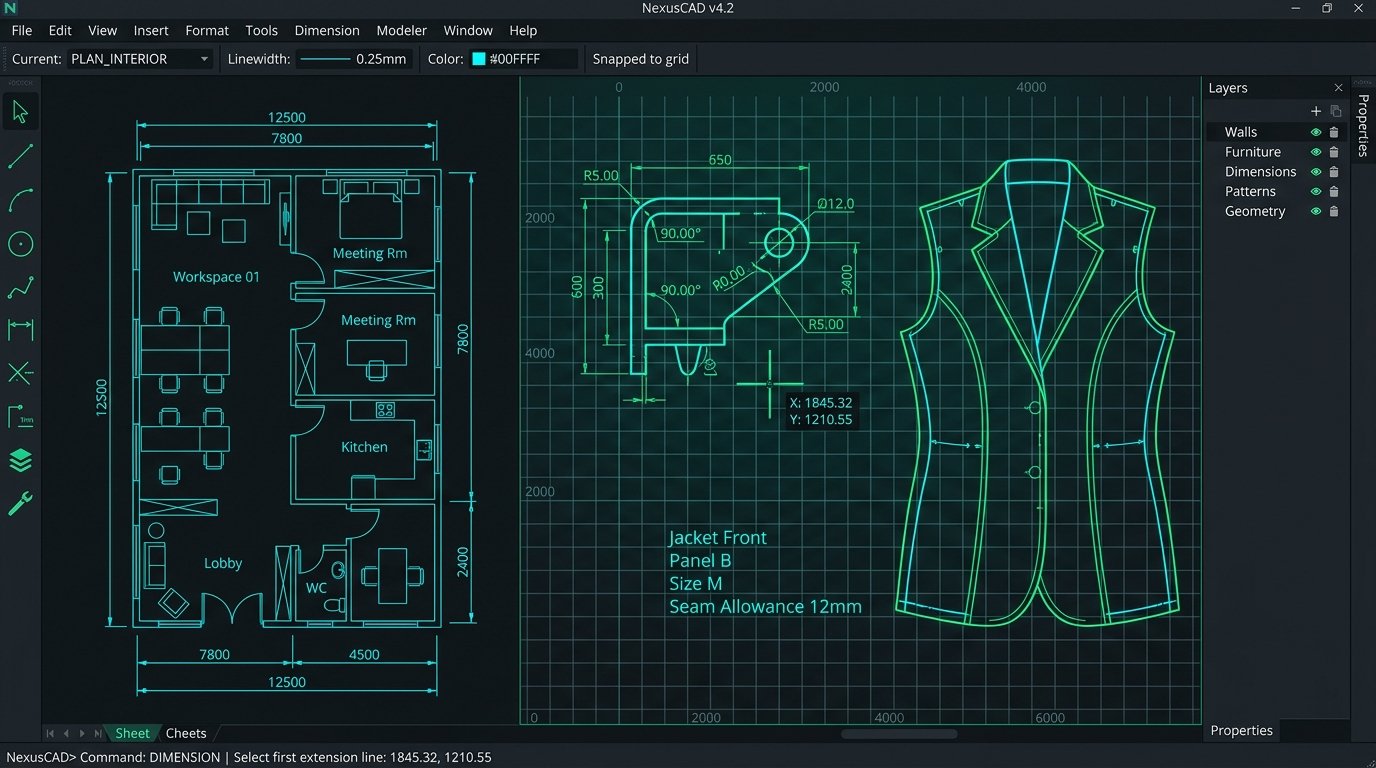The width and height of the screenshot is (1376, 768).
Task: Click the Seam Allowance 12mm annotation
Action: (765, 607)
